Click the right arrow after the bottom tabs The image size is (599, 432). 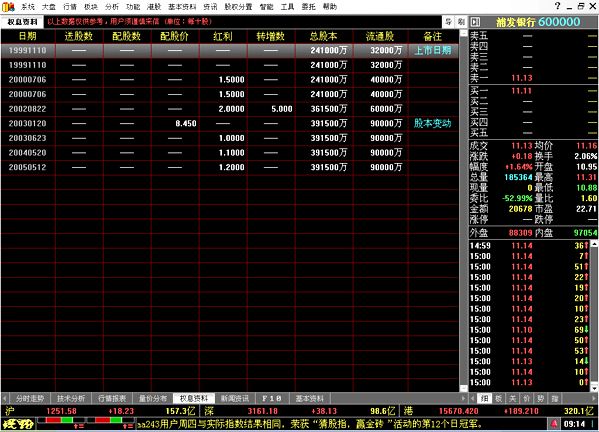tap(463, 398)
